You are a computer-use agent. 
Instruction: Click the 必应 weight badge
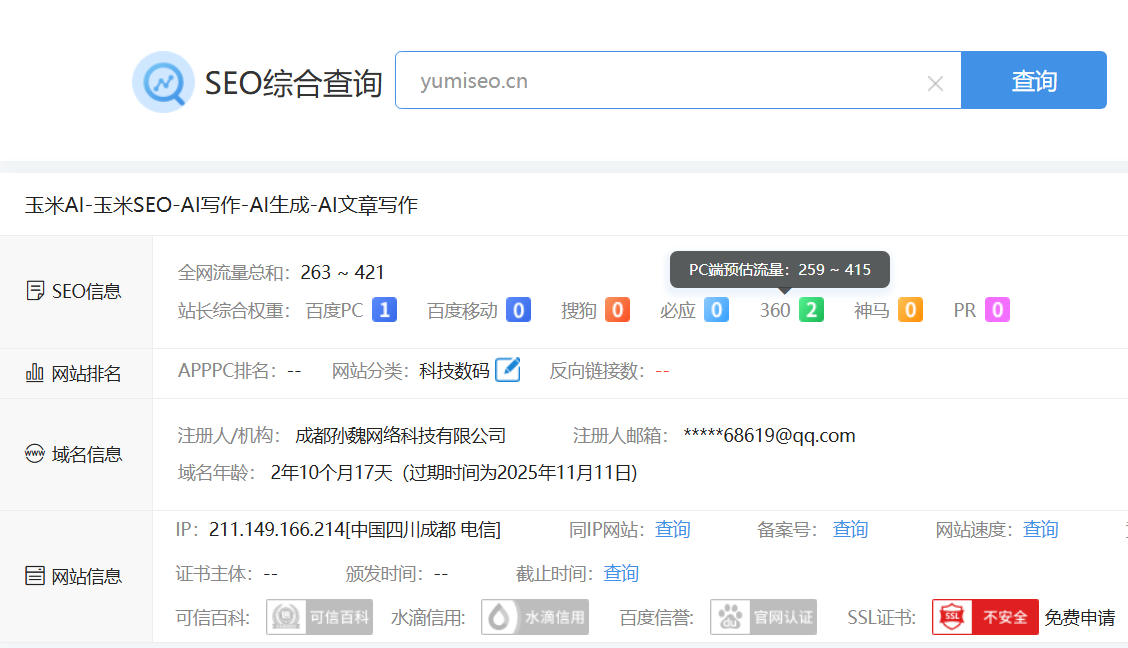(716, 310)
